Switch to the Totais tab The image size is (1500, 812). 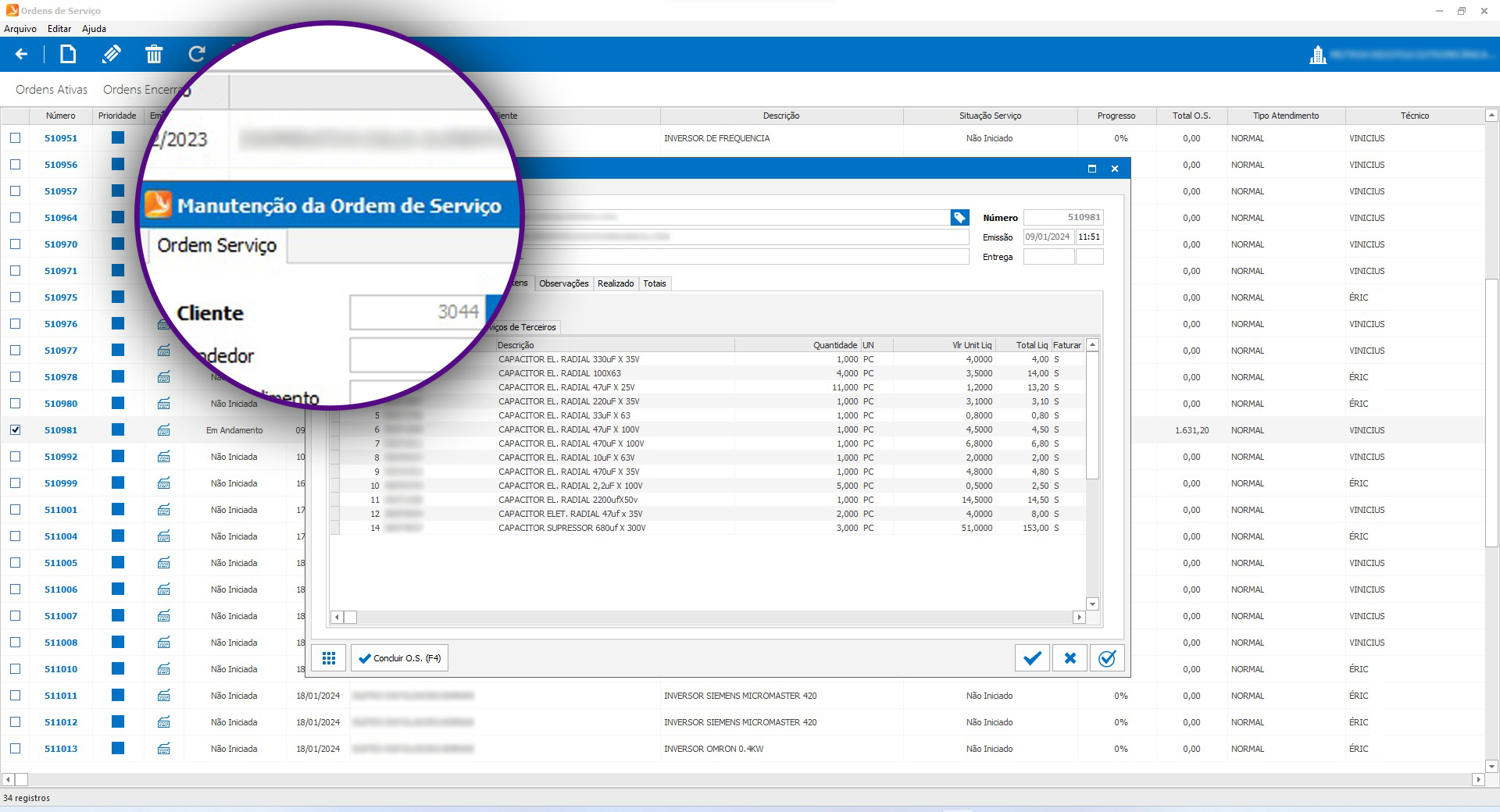point(655,283)
